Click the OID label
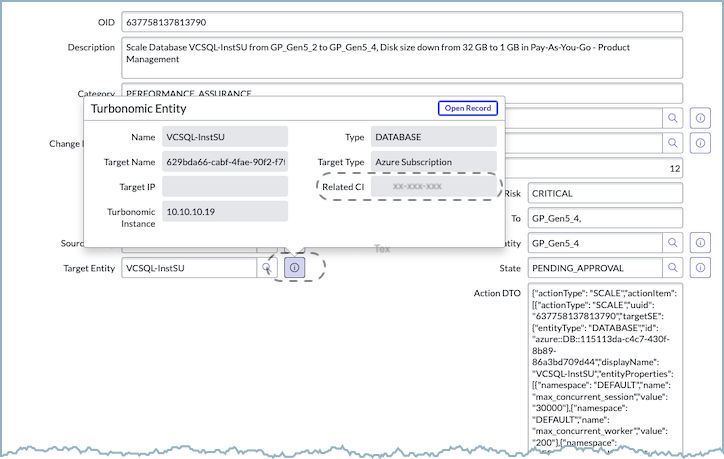This screenshot has width=724, height=459. [x=106, y=22]
